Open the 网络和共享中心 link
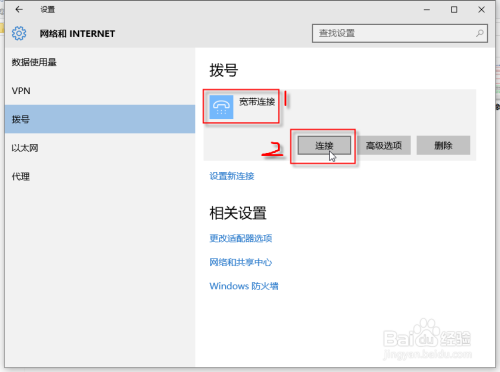This screenshot has height=372, width=500. pos(241,262)
